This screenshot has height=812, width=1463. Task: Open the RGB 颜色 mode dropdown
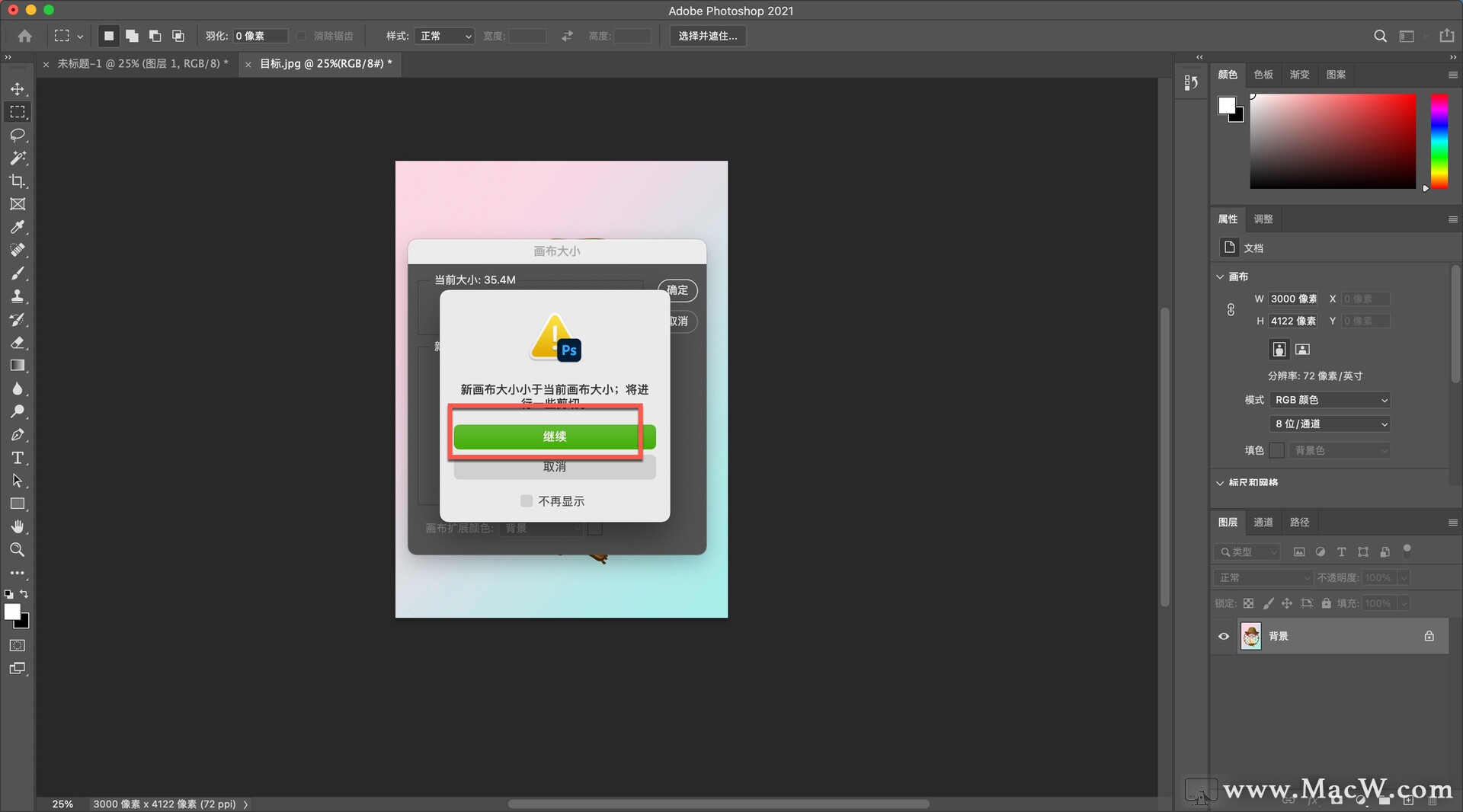click(x=1330, y=400)
